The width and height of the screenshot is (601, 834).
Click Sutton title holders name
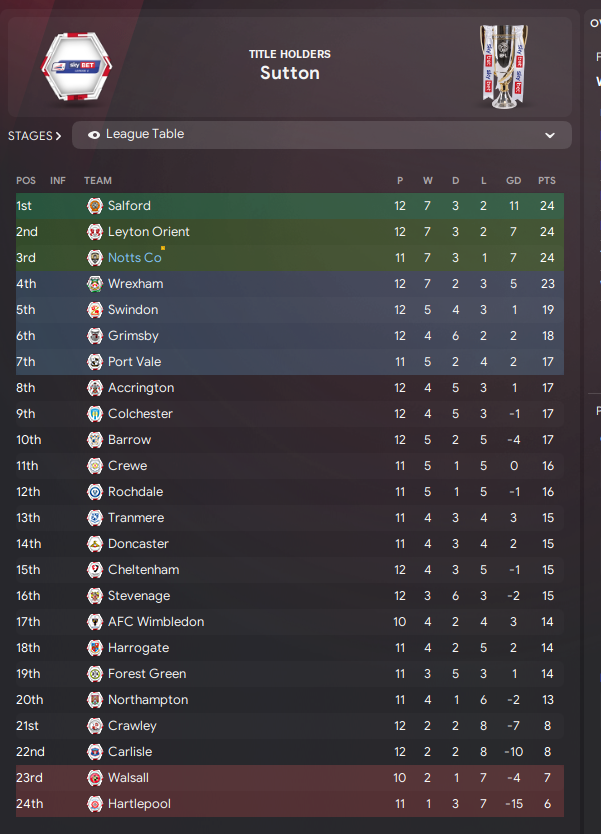289,73
